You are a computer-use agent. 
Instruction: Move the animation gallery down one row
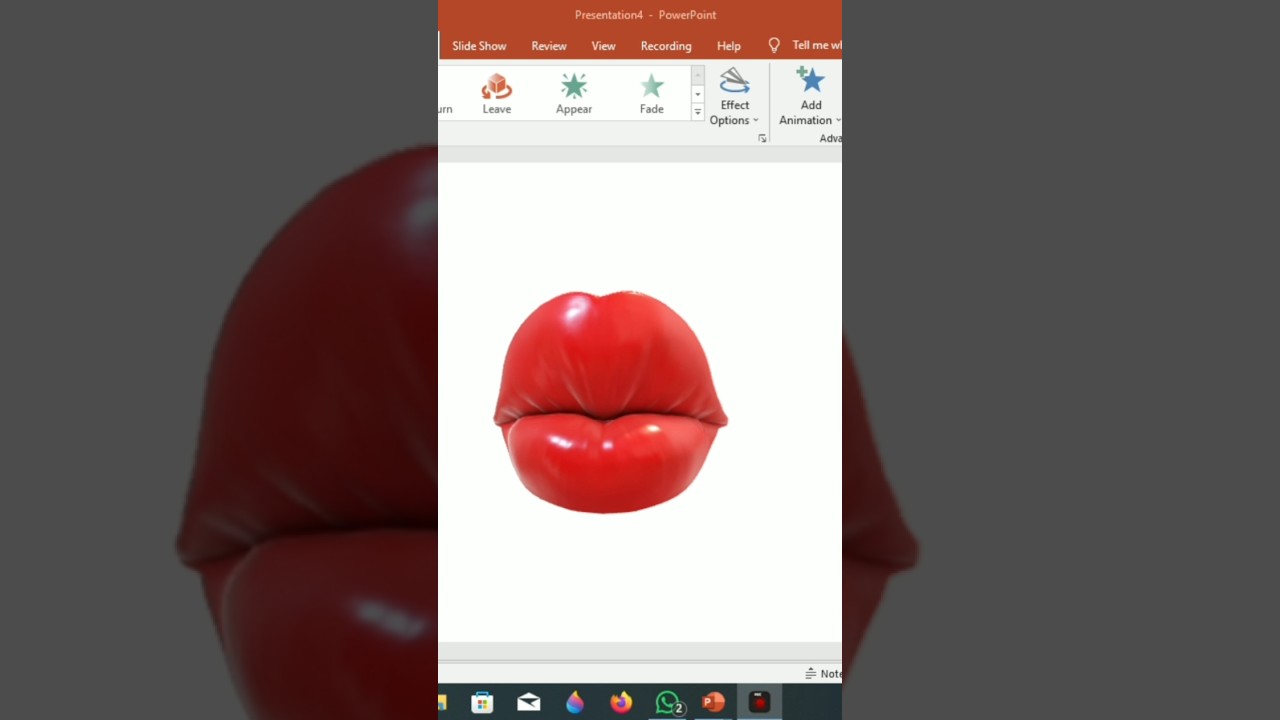tap(698, 94)
